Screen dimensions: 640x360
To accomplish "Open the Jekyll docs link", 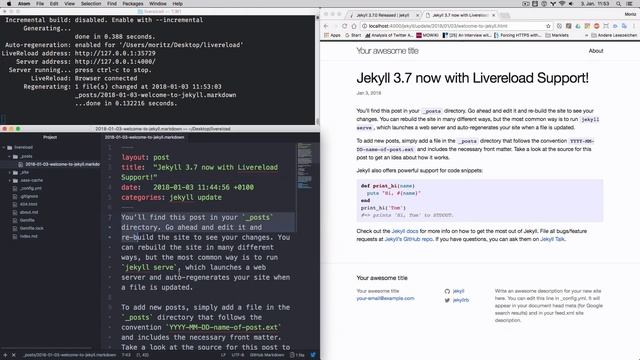I will tap(405, 231).
